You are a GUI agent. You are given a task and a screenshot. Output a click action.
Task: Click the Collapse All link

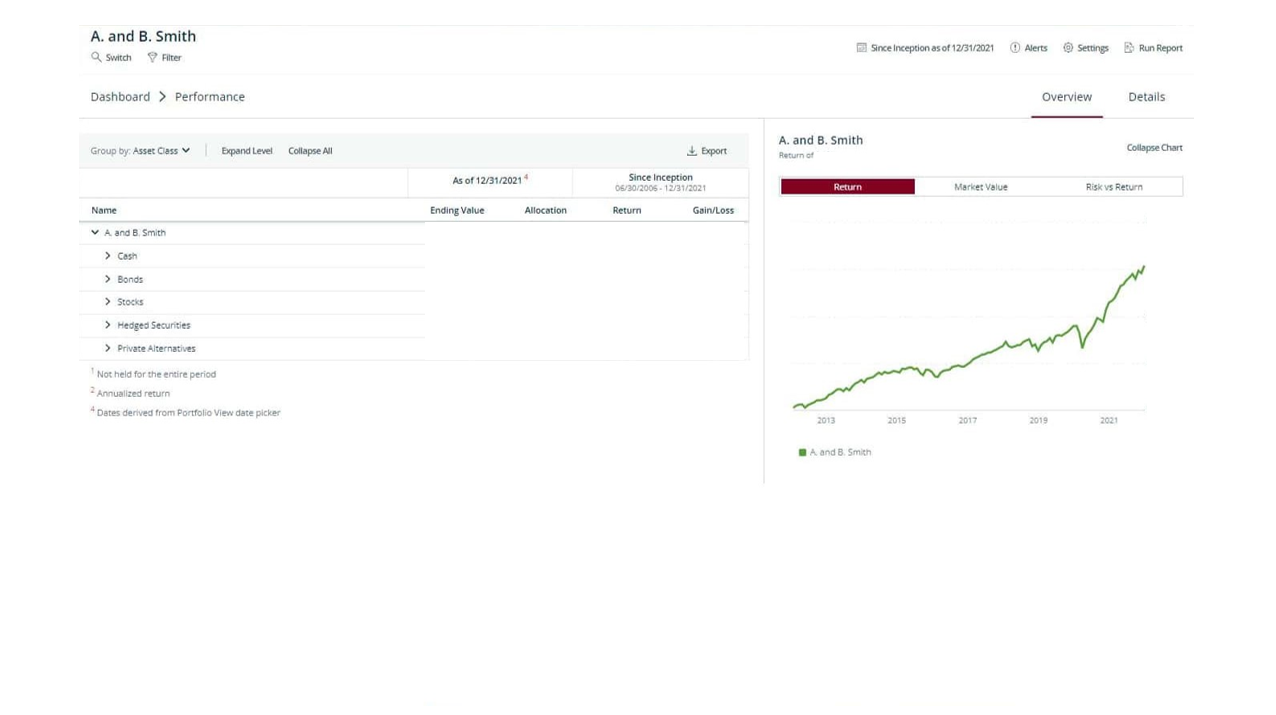click(309, 150)
